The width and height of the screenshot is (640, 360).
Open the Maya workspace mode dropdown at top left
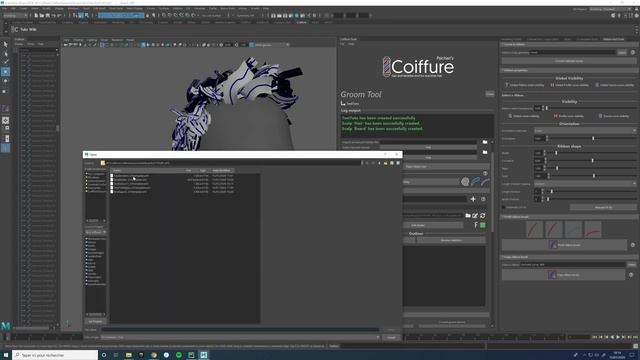tap(16, 16)
